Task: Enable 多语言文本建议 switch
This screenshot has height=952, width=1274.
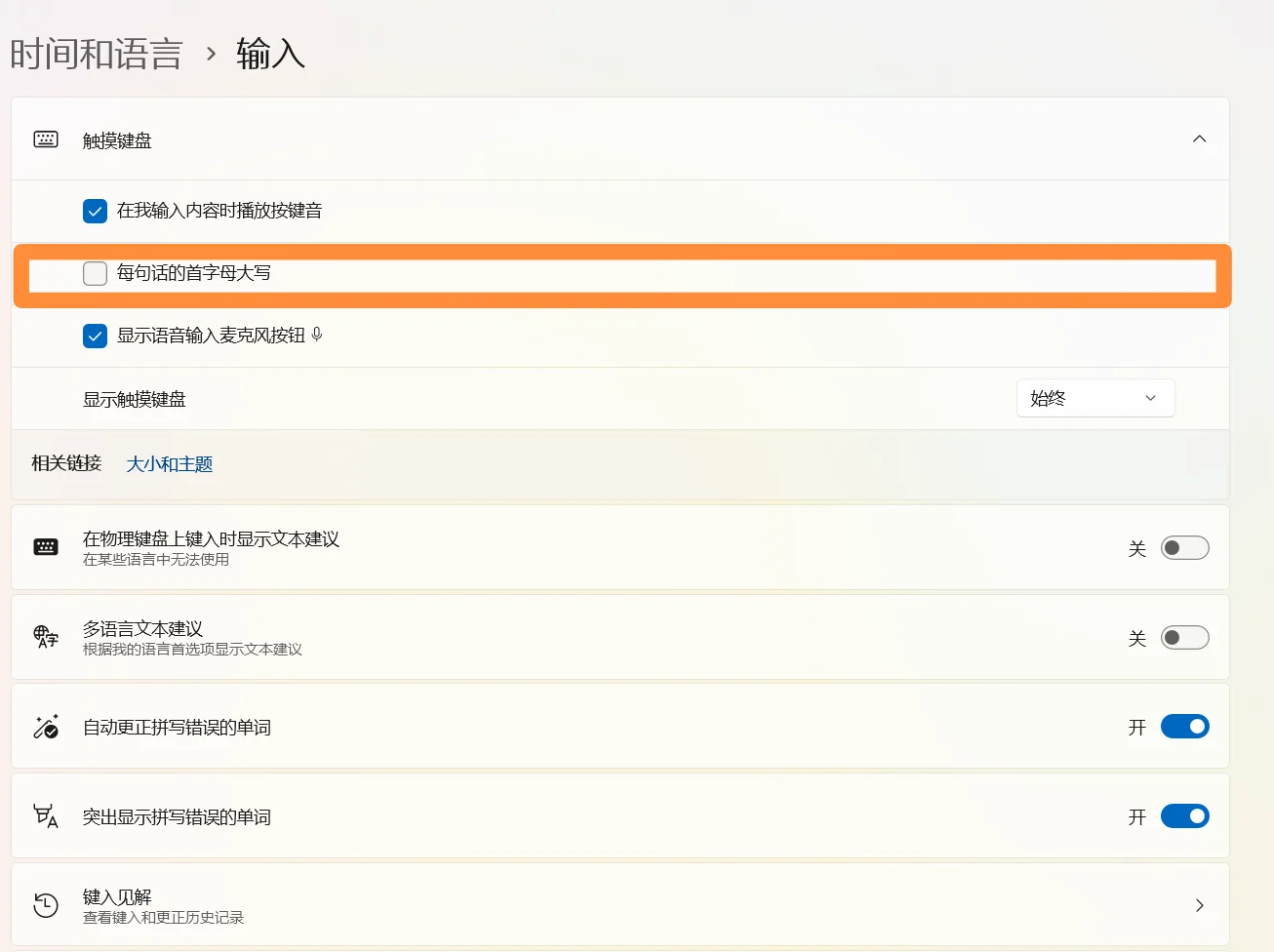Action: pyautogui.click(x=1184, y=637)
